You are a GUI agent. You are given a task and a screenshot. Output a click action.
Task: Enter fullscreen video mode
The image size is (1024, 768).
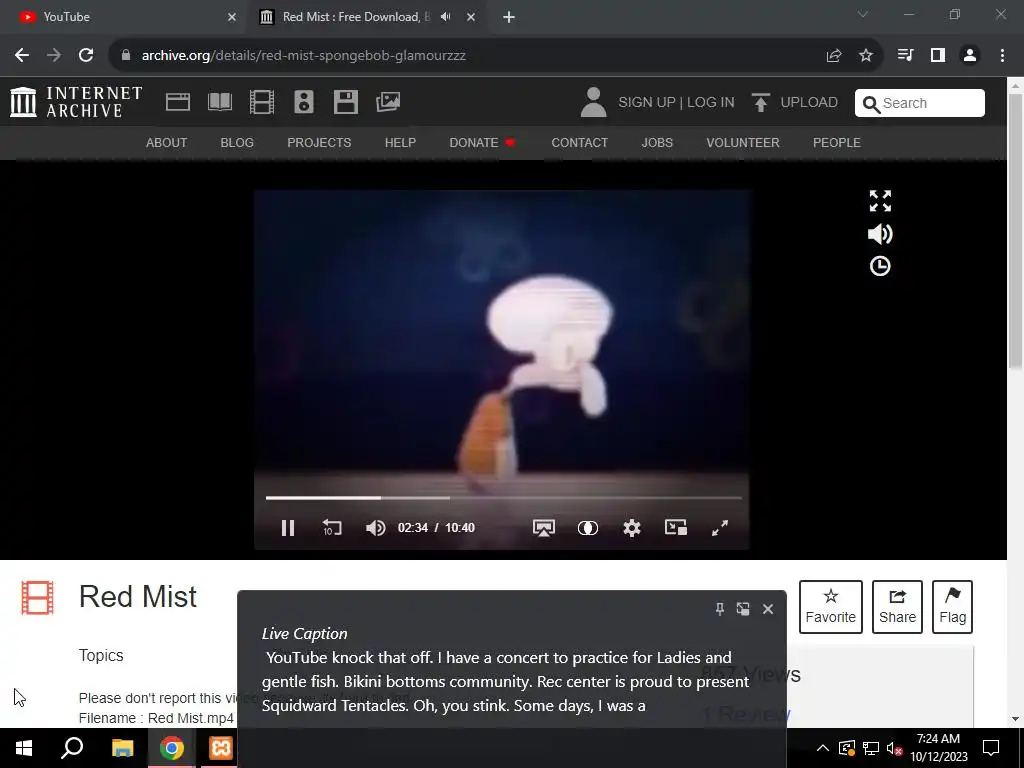[720, 528]
